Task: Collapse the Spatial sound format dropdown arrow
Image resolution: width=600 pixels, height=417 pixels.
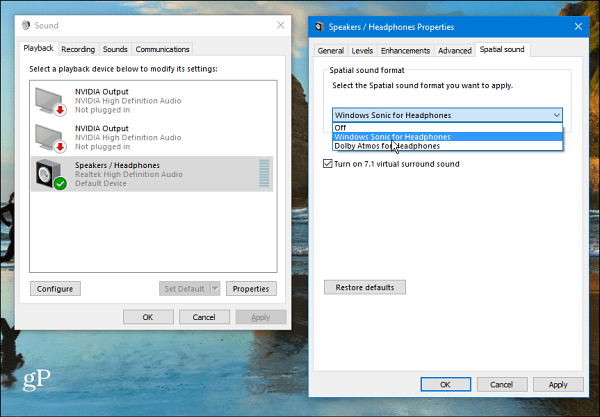Action: coord(557,115)
